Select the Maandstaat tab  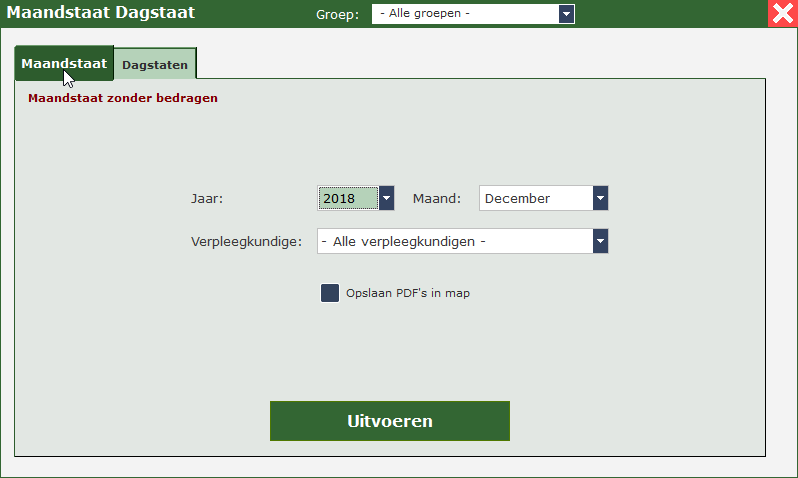64,63
